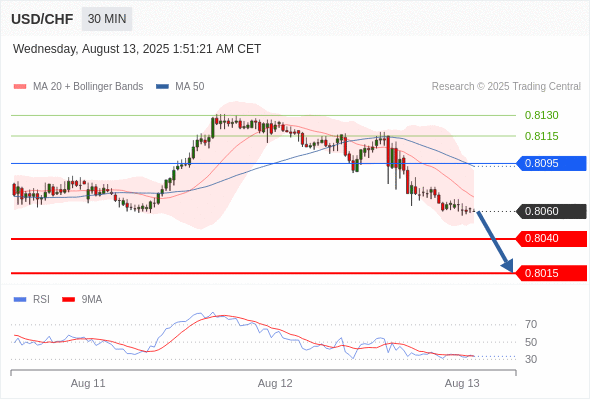
Task: Click the 0.8115 resistance level label
Action: pos(541,136)
